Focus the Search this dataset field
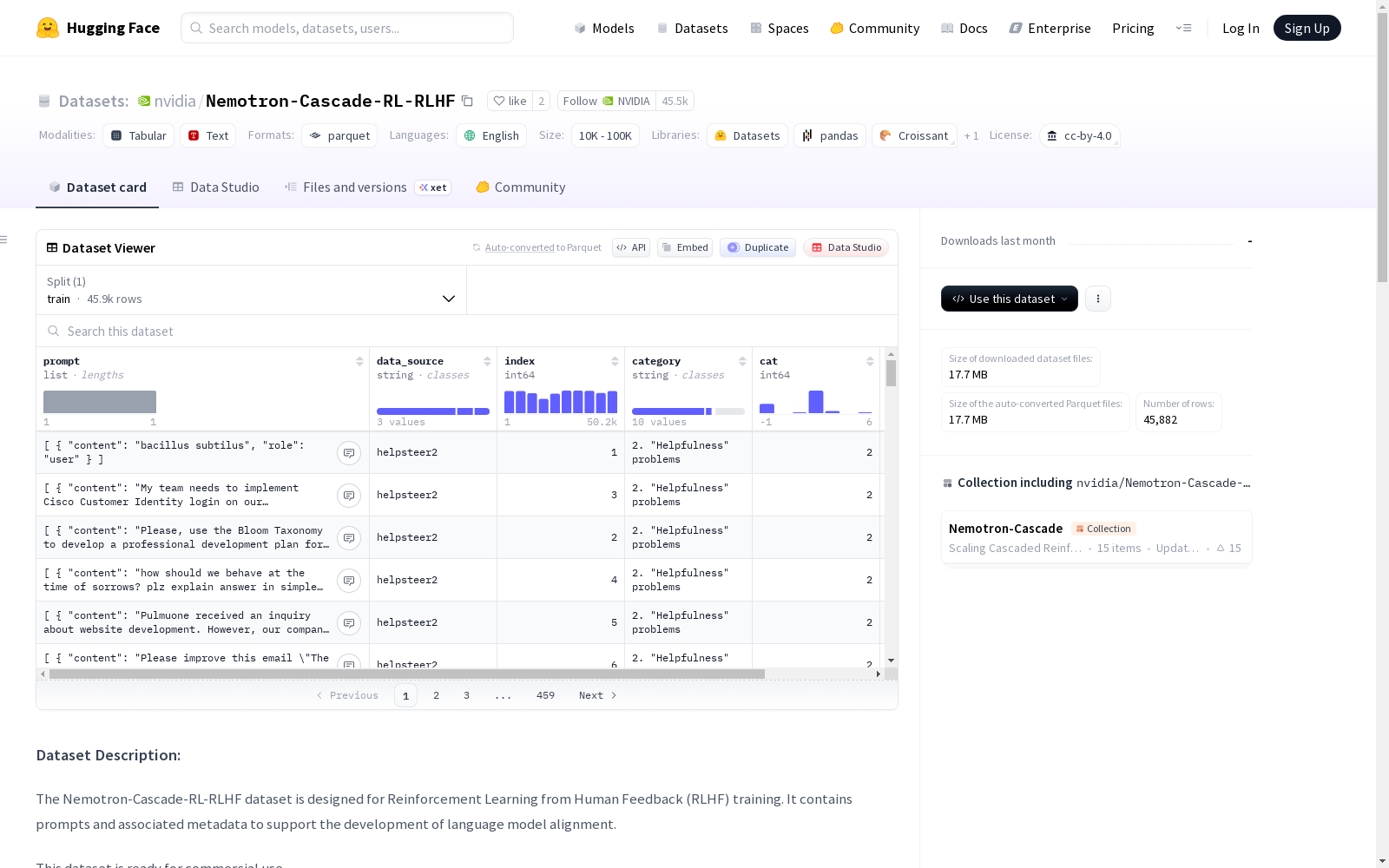The width and height of the screenshot is (1389, 868). tap(467, 332)
